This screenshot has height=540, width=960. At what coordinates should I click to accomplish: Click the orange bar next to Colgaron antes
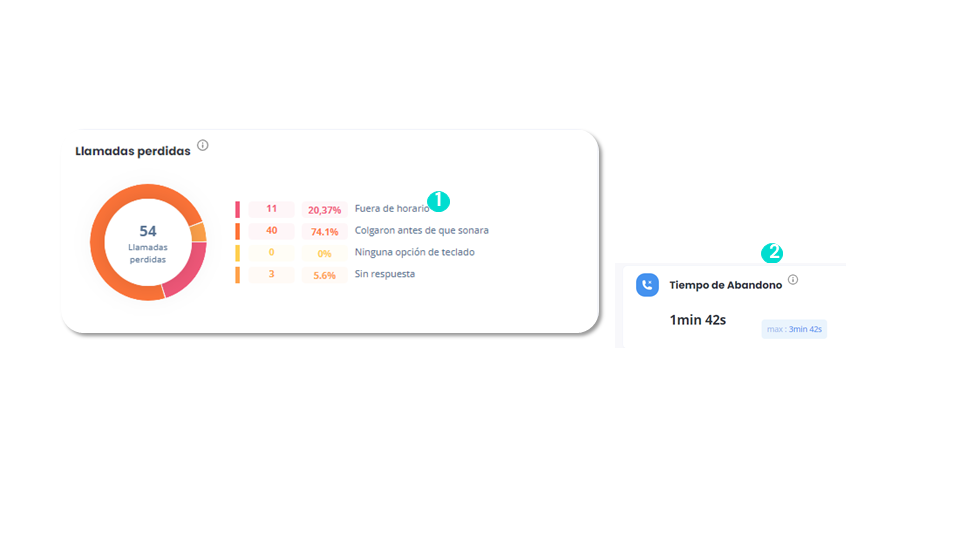click(238, 231)
